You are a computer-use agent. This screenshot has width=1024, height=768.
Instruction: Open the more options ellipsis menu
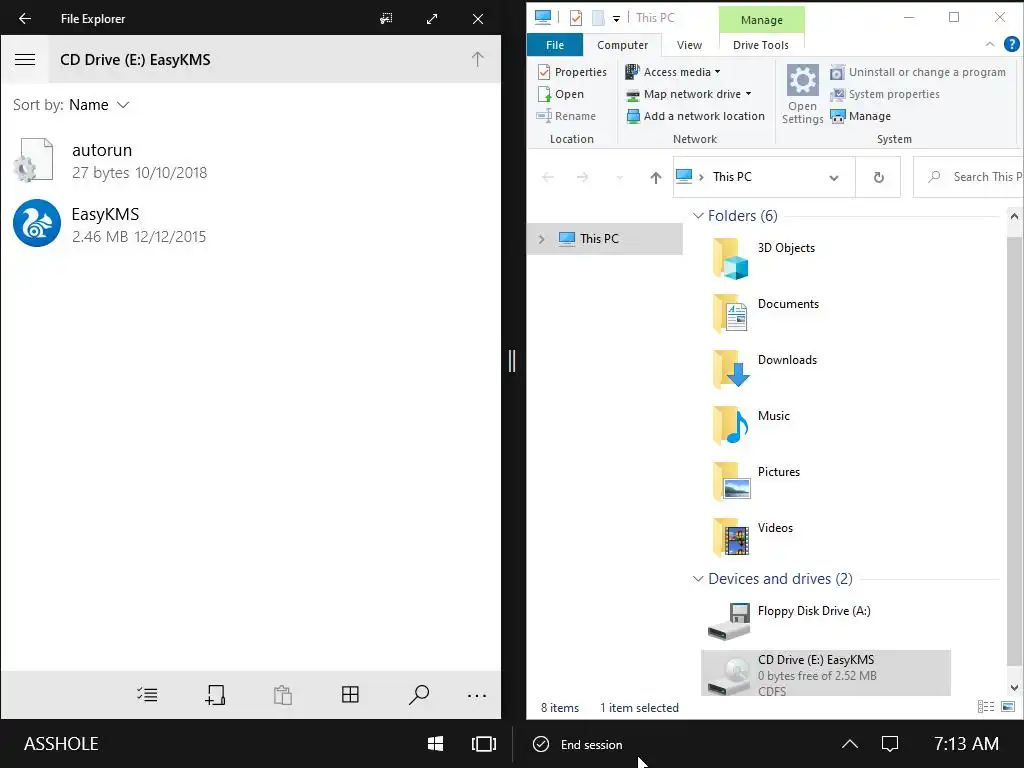(477, 696)
